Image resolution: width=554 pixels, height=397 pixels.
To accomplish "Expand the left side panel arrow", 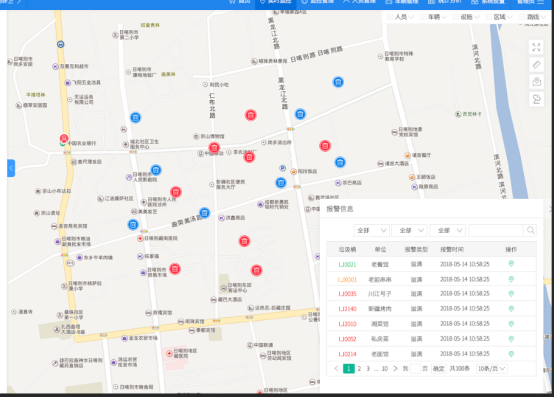I will tap(11, 168).
